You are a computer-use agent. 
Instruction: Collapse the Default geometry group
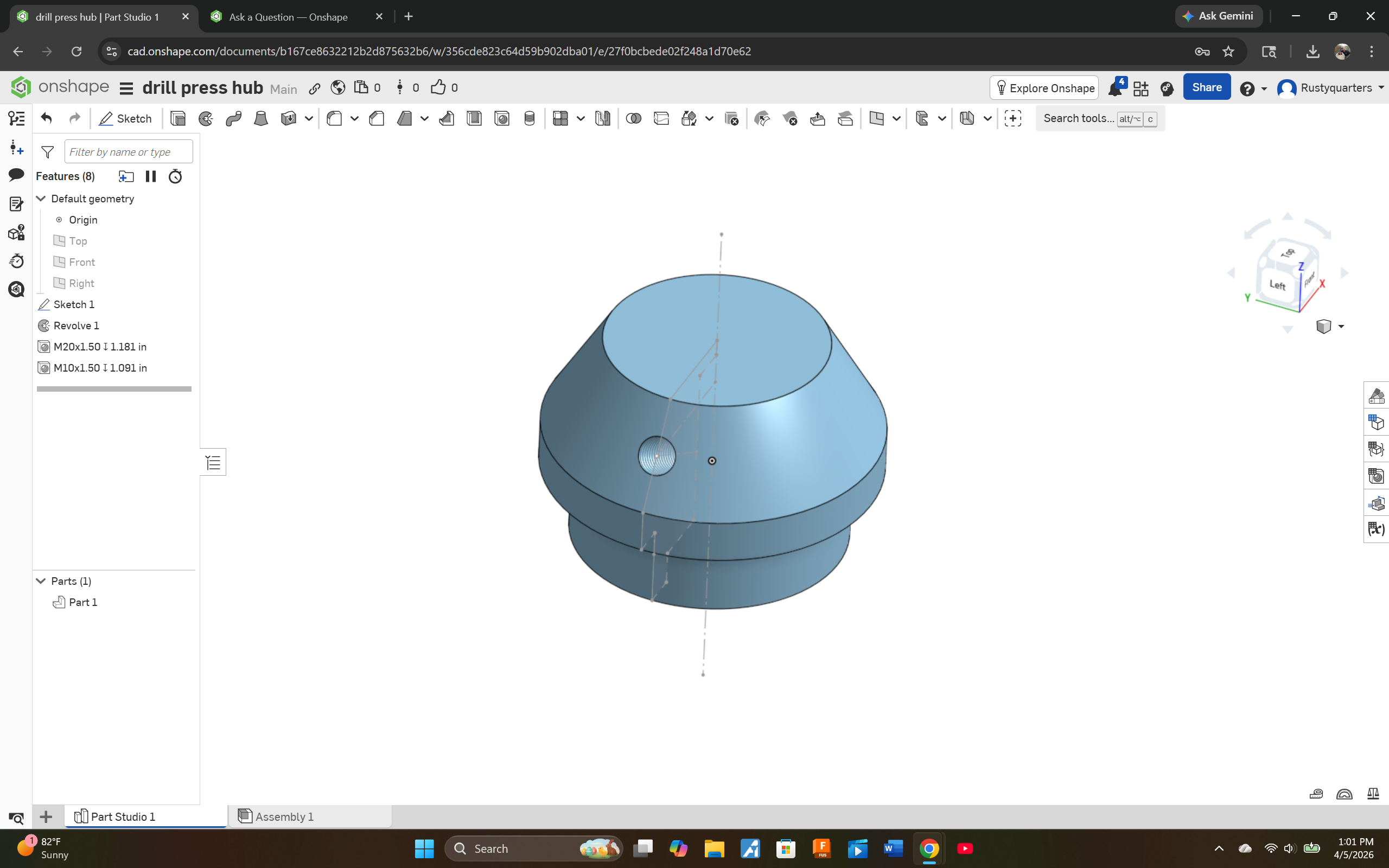click(x=41, y=199)
